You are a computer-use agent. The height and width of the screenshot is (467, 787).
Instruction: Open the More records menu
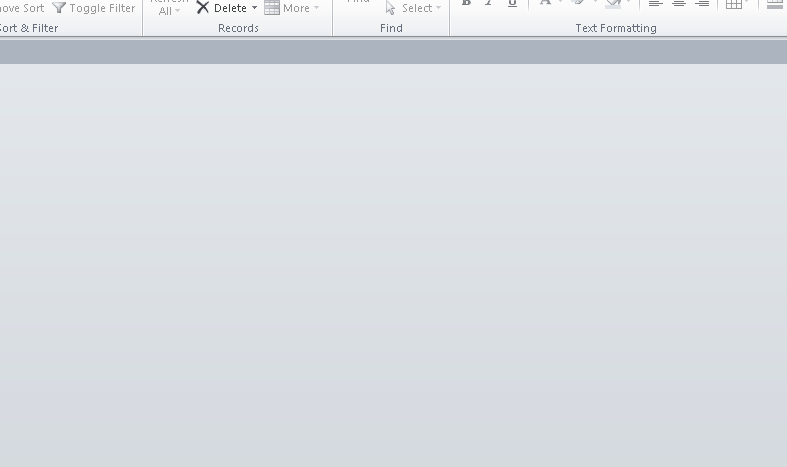pos(292,8)
